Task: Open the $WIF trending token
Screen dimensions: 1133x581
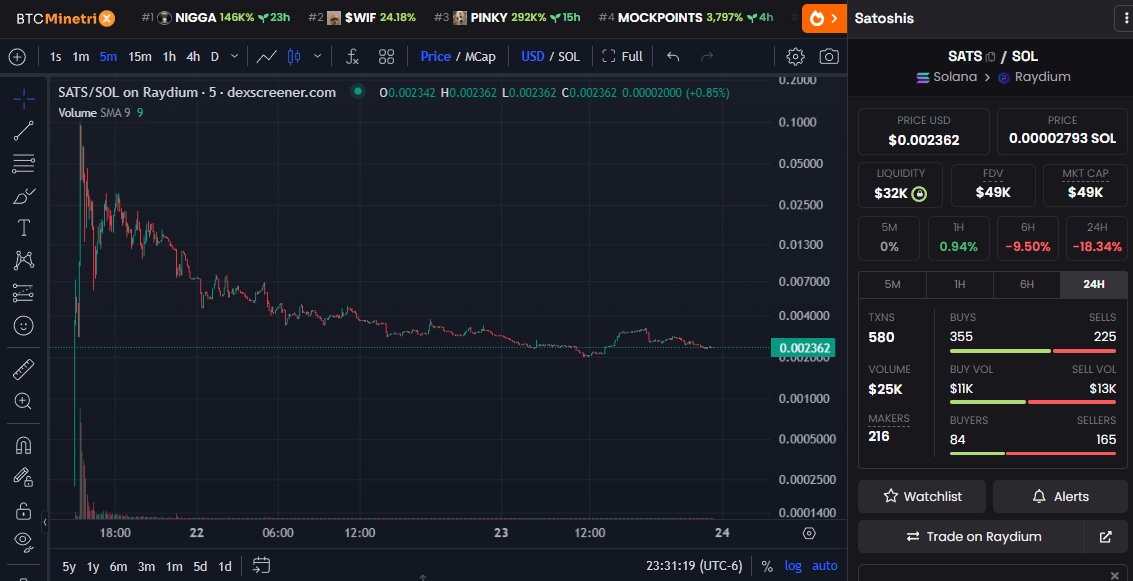Action: coord(361,17)
